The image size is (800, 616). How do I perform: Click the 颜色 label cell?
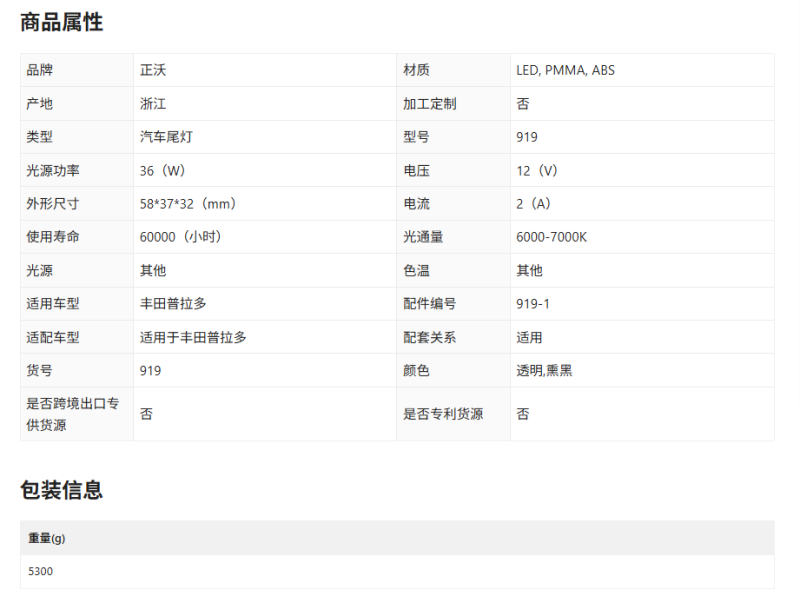click(453, 371)
